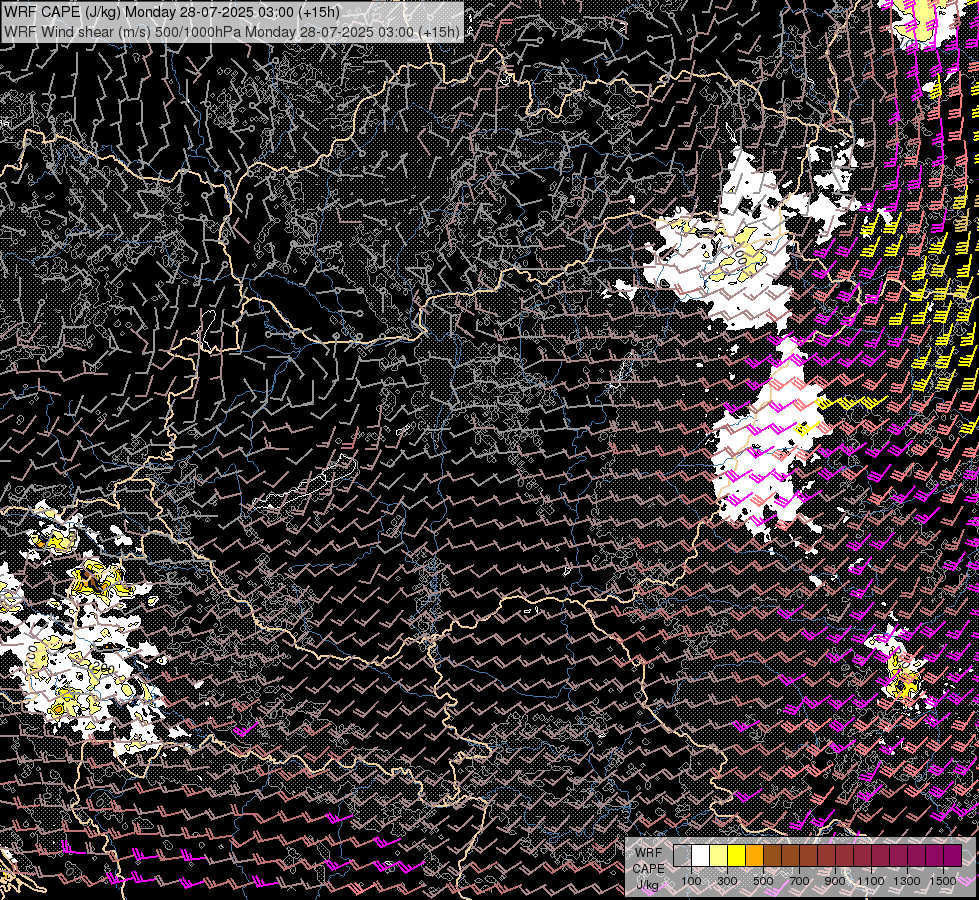Click the 300 legend value
The image size is (979, 900).
[727, 881]
